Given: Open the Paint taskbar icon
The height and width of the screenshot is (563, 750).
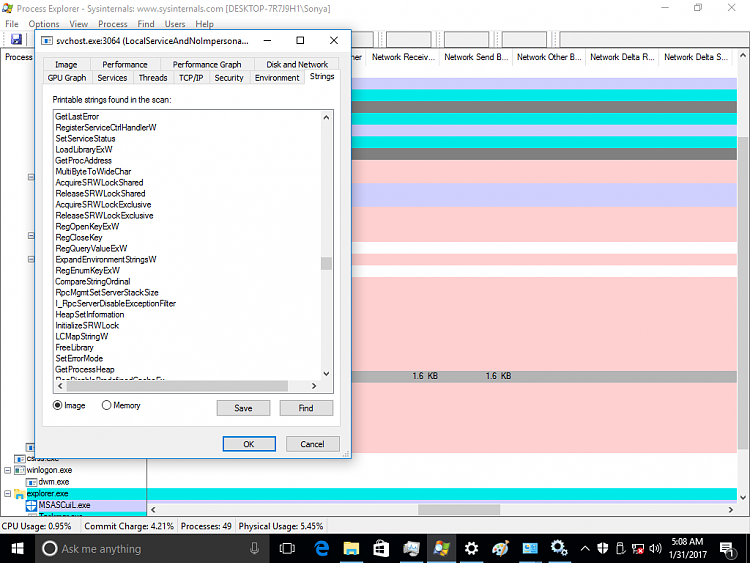Looking at the screenshot, I should click(x=500, y=549).
